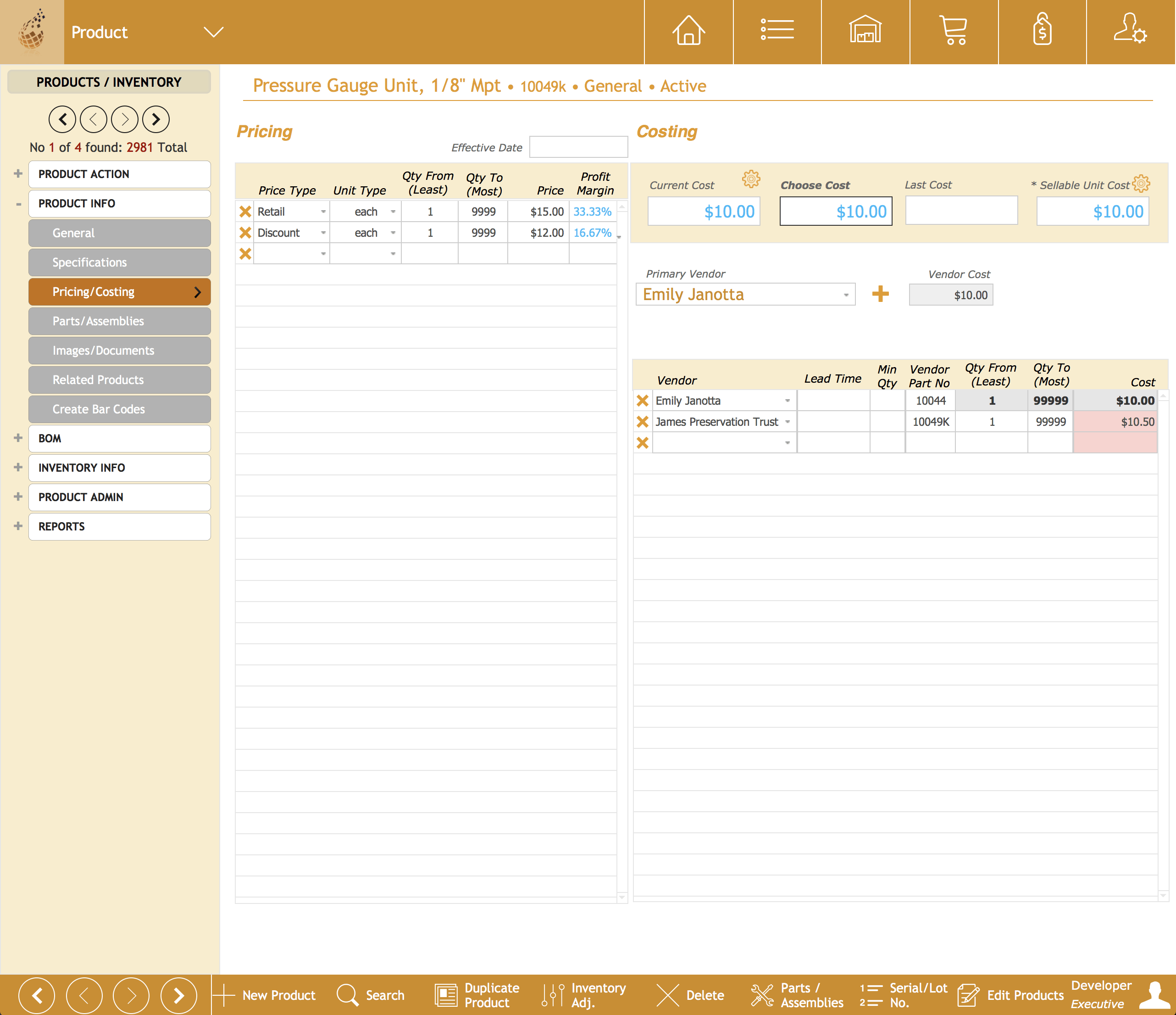This screenshot has width=1176, height=1015.
Task: Click the Sellable Unit Cost gear icon
Action: (1142, 184)
